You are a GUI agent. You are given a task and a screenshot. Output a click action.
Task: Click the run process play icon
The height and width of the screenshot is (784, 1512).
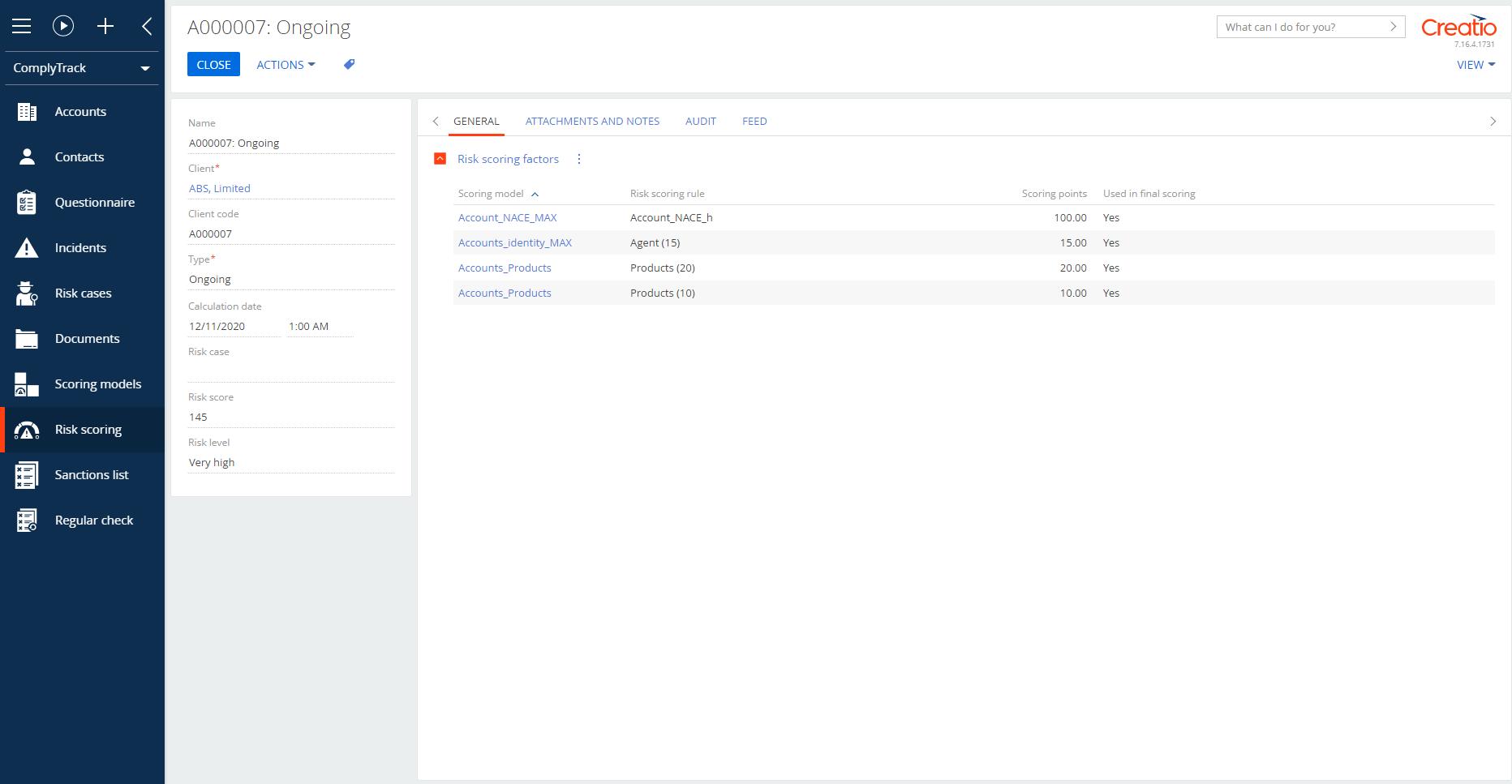[x=63, y=26]
